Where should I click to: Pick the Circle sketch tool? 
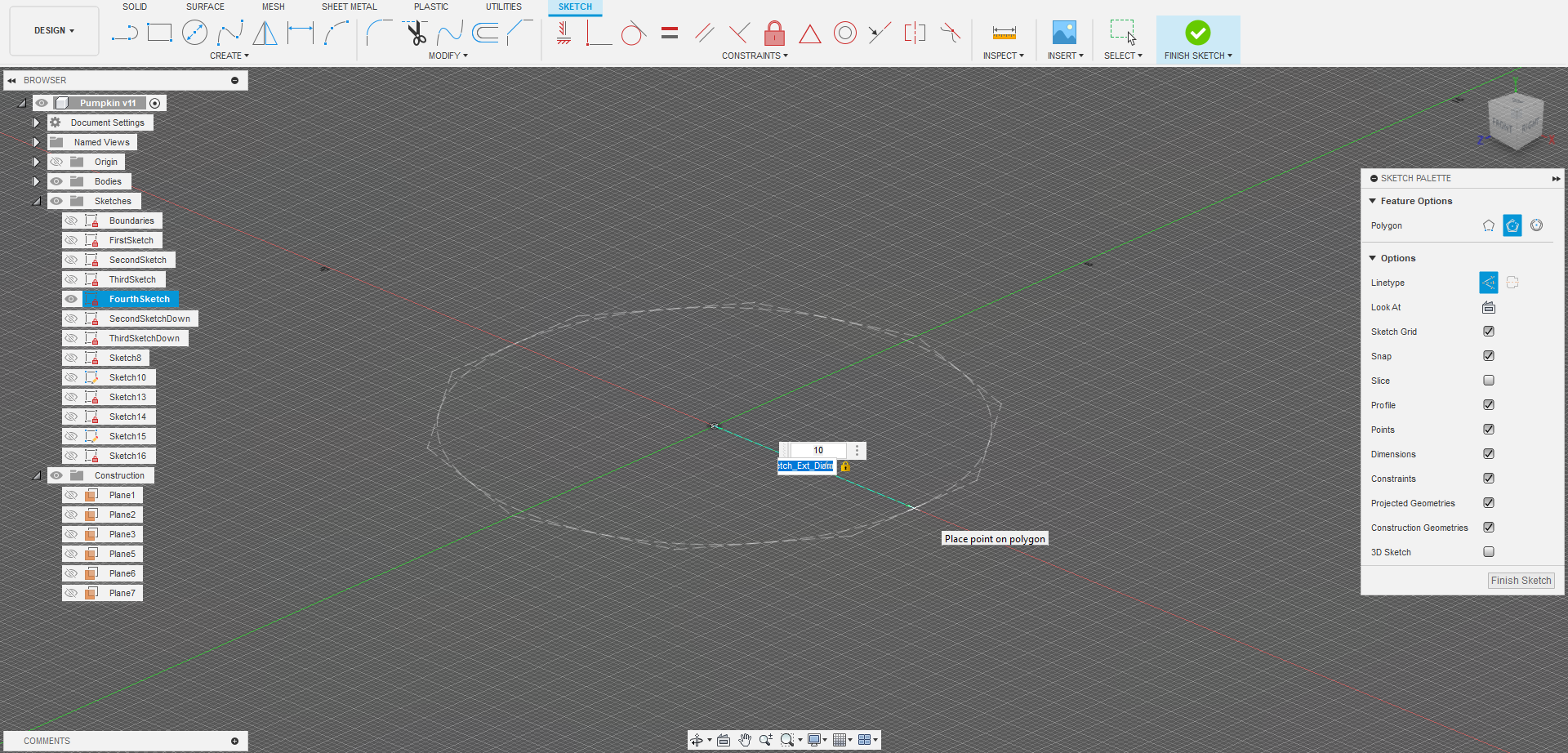tap(194, 33)
